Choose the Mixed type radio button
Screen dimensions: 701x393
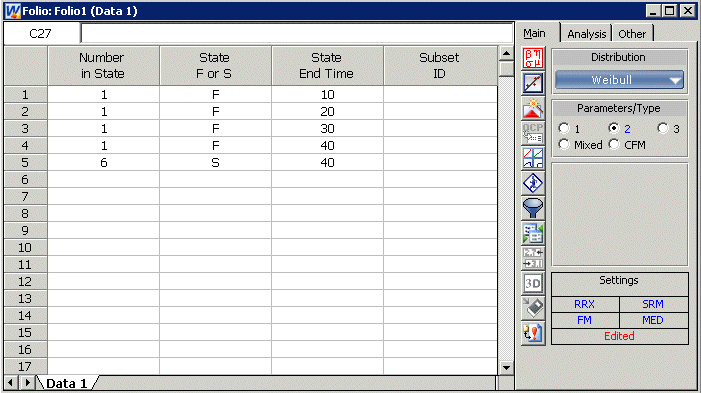564,144
